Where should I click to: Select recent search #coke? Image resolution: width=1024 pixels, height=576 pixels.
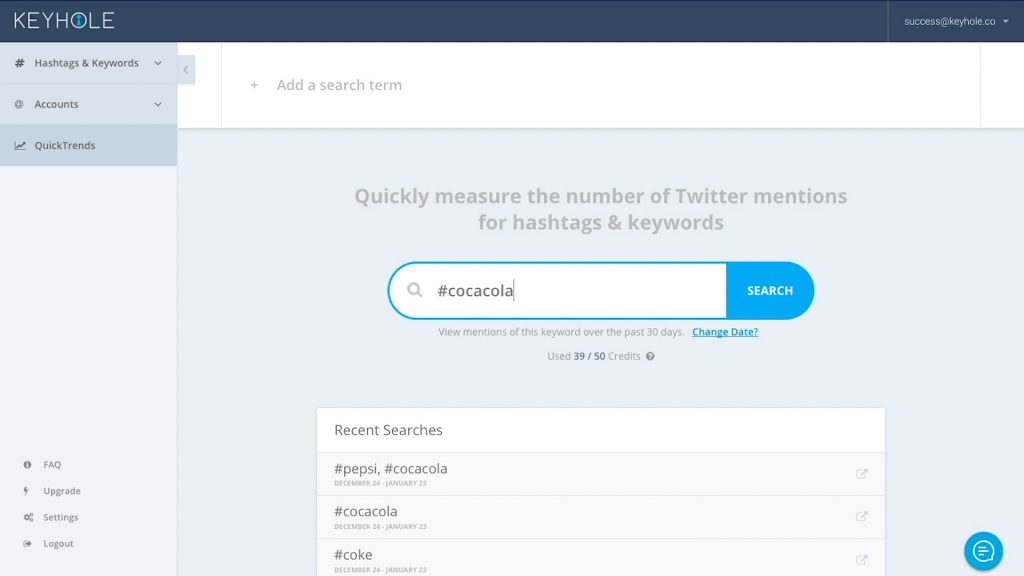[353, 554]
